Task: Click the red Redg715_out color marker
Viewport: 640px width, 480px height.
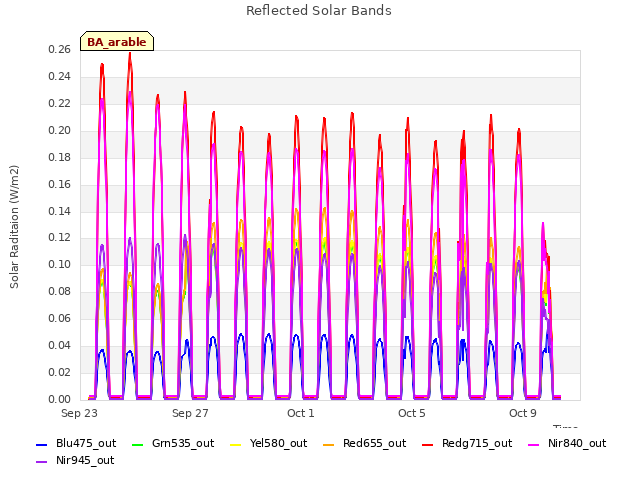Action: tap(428, 444)
